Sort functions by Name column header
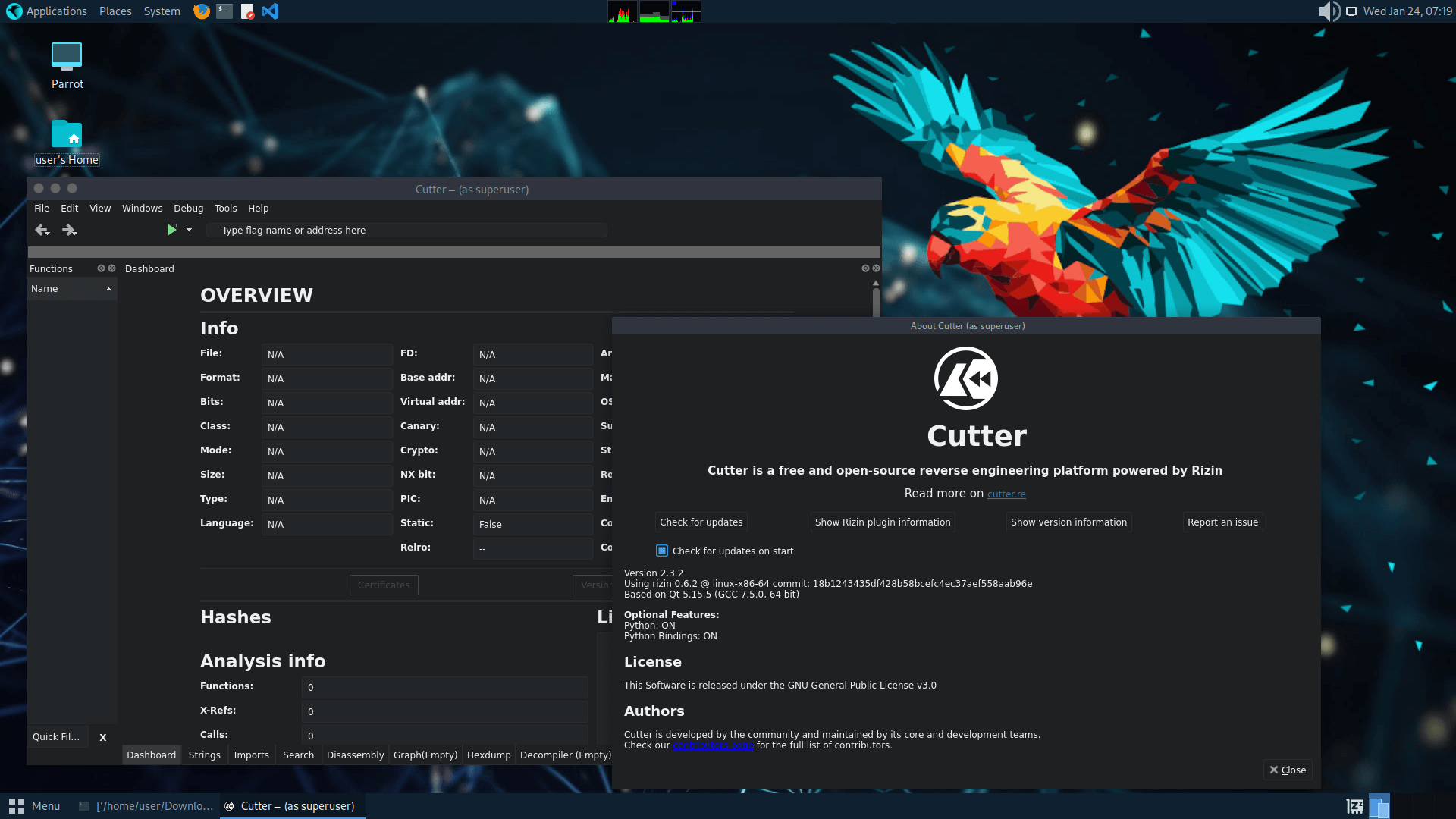This screenshot has width=1456, height=819. [x=72, y=289]
